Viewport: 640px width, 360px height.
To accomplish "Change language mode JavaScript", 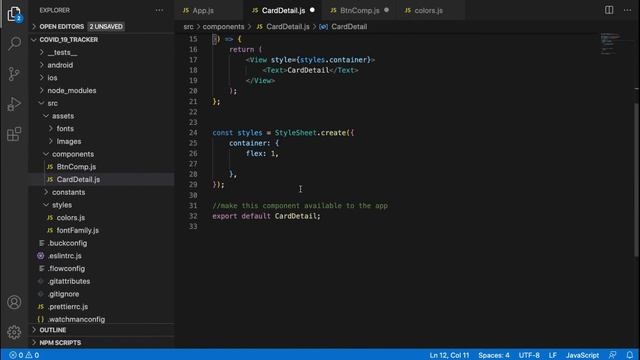I will point(582,355).
